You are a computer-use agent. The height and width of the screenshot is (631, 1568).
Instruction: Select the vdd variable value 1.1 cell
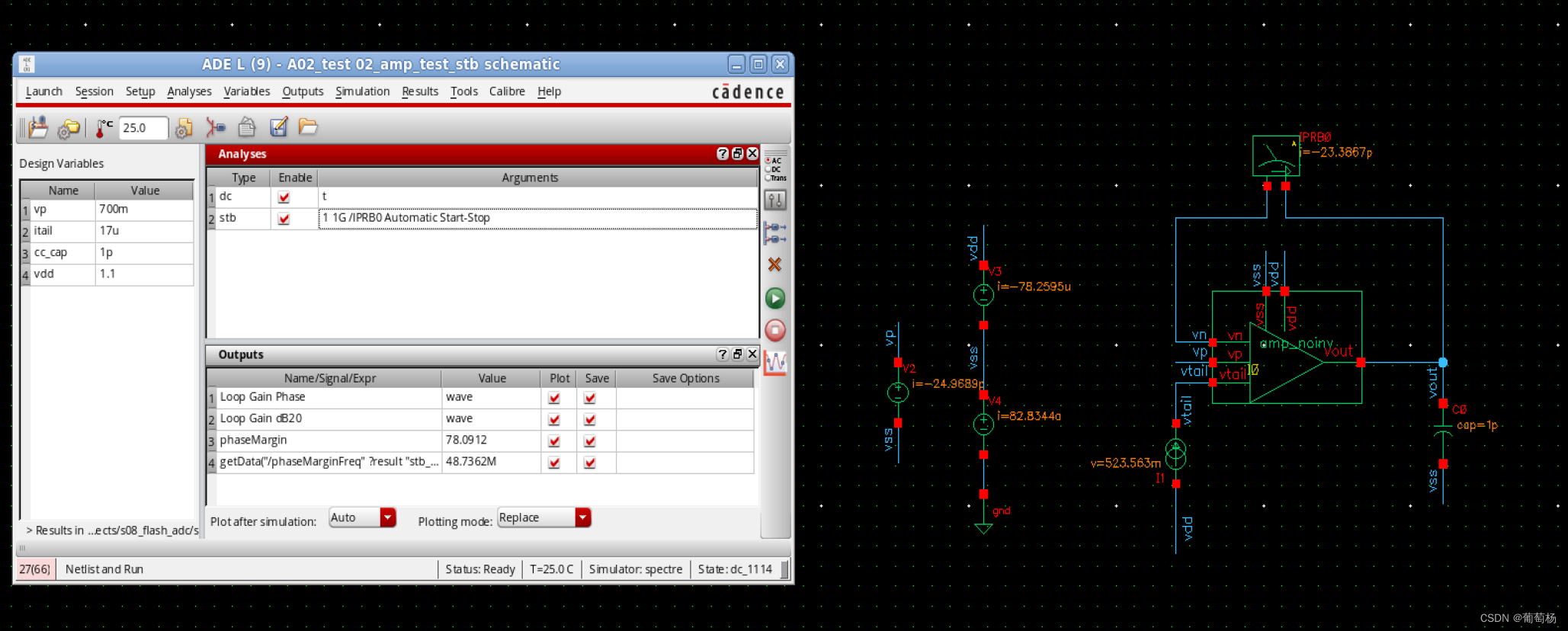click(144, 274)
